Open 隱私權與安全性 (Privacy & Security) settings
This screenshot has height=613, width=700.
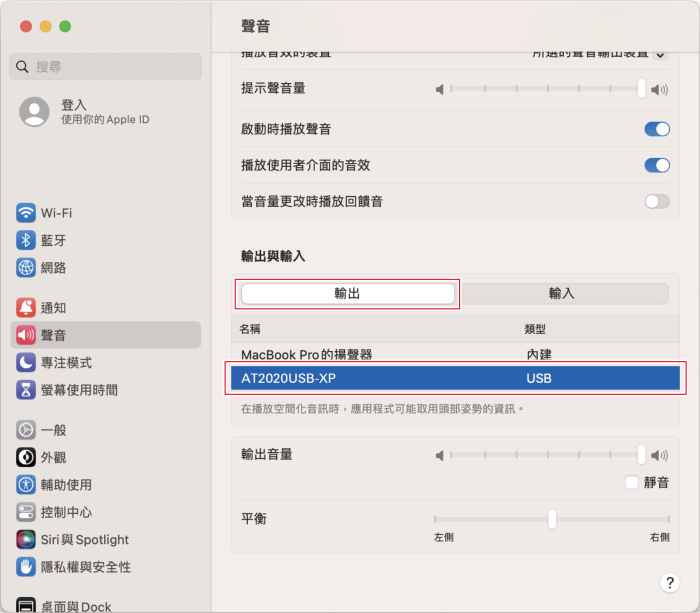85,567
